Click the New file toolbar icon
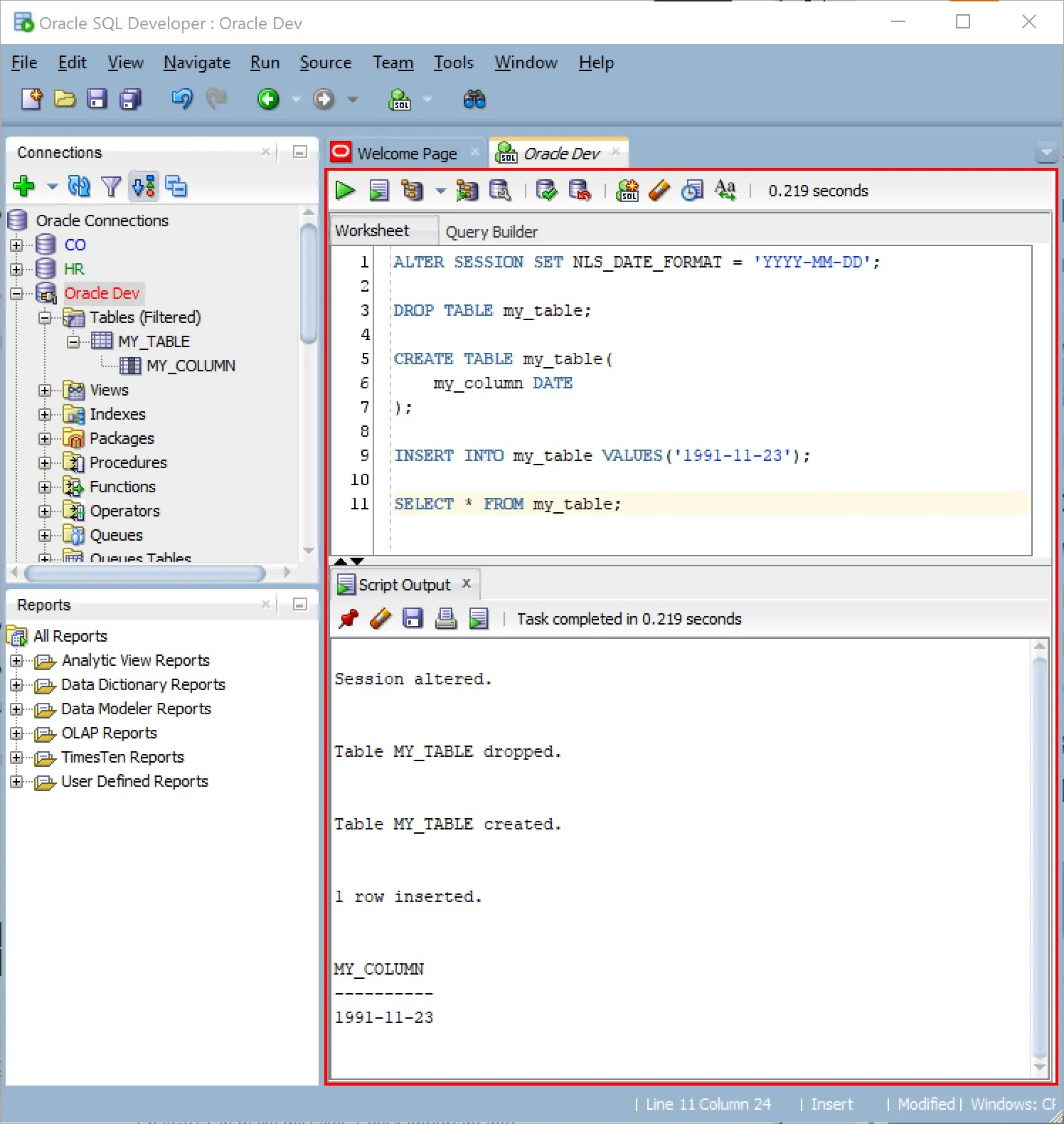Image resolution: width=1064 pixels, height=1124 pixels. pyautogui.click(x=31, y=99)
